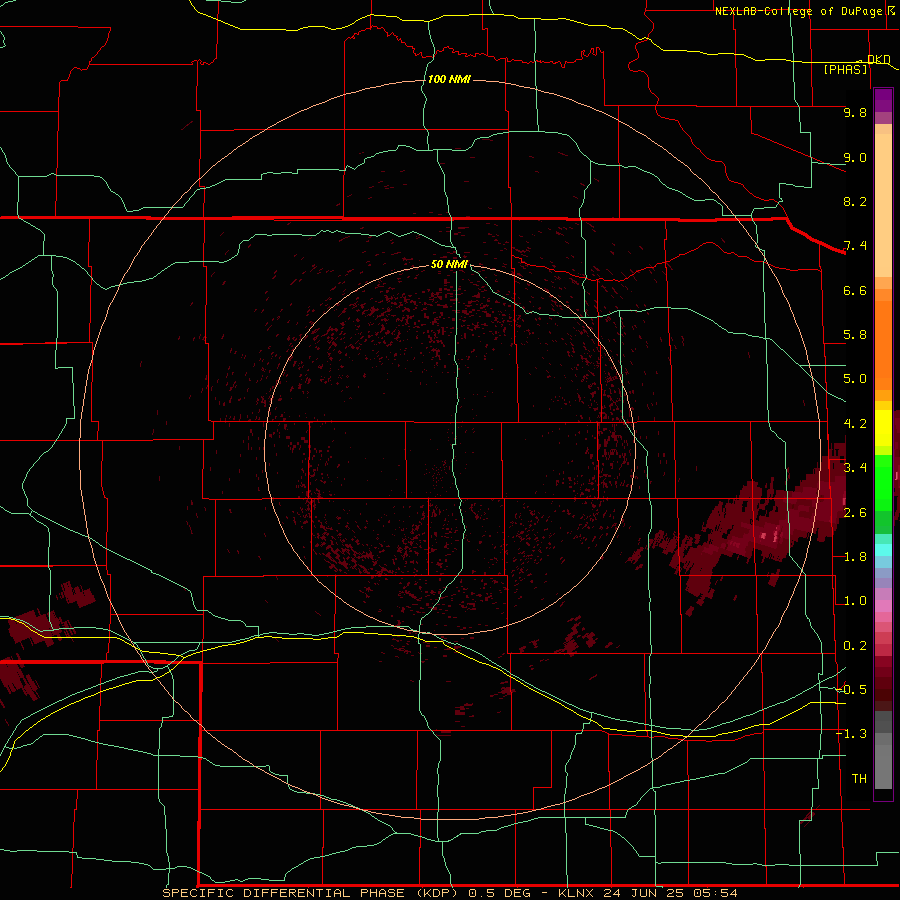Click the bright green segment of color bar
900x900 pixels.
883,483
